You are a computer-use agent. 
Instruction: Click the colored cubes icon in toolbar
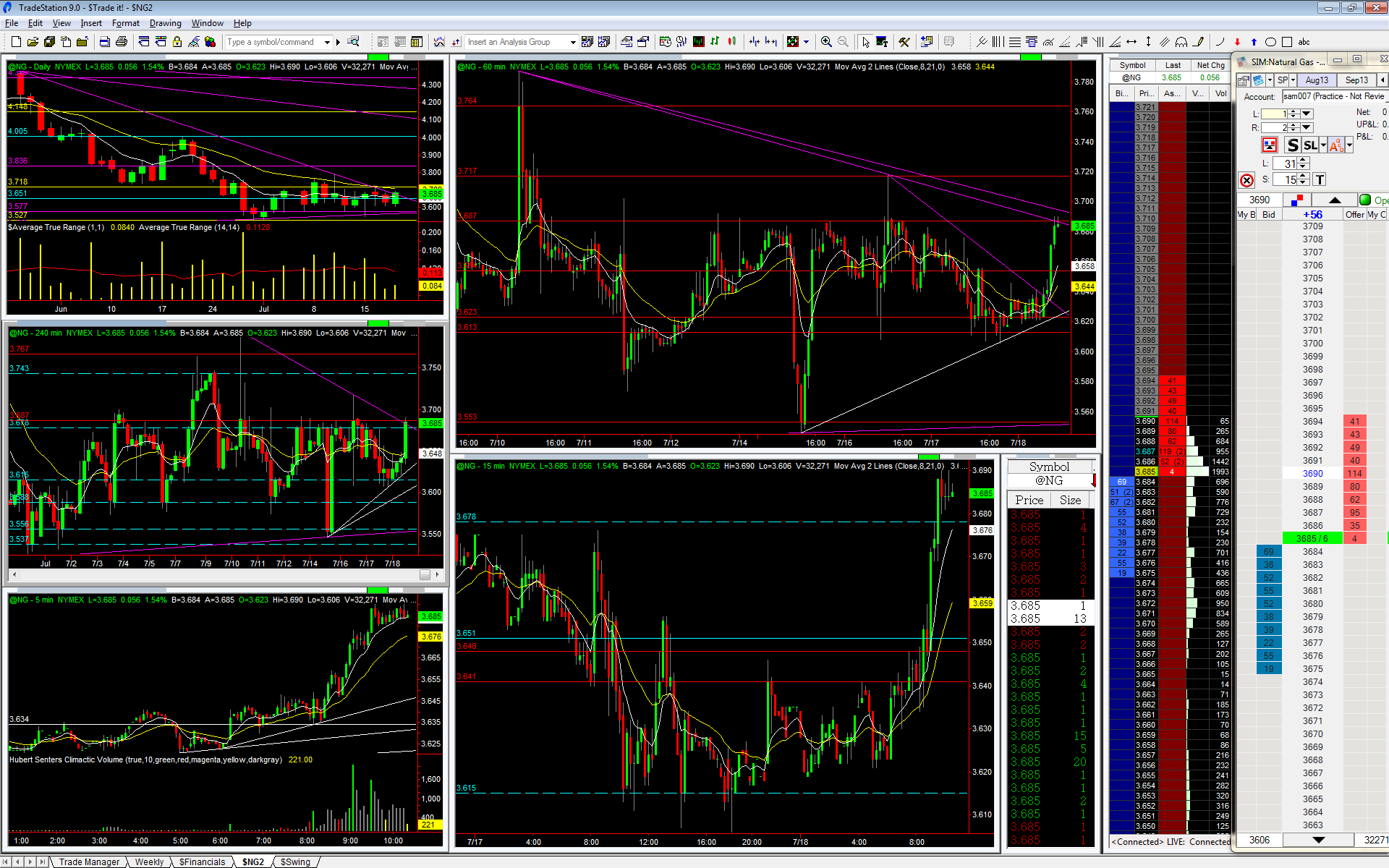211,42
